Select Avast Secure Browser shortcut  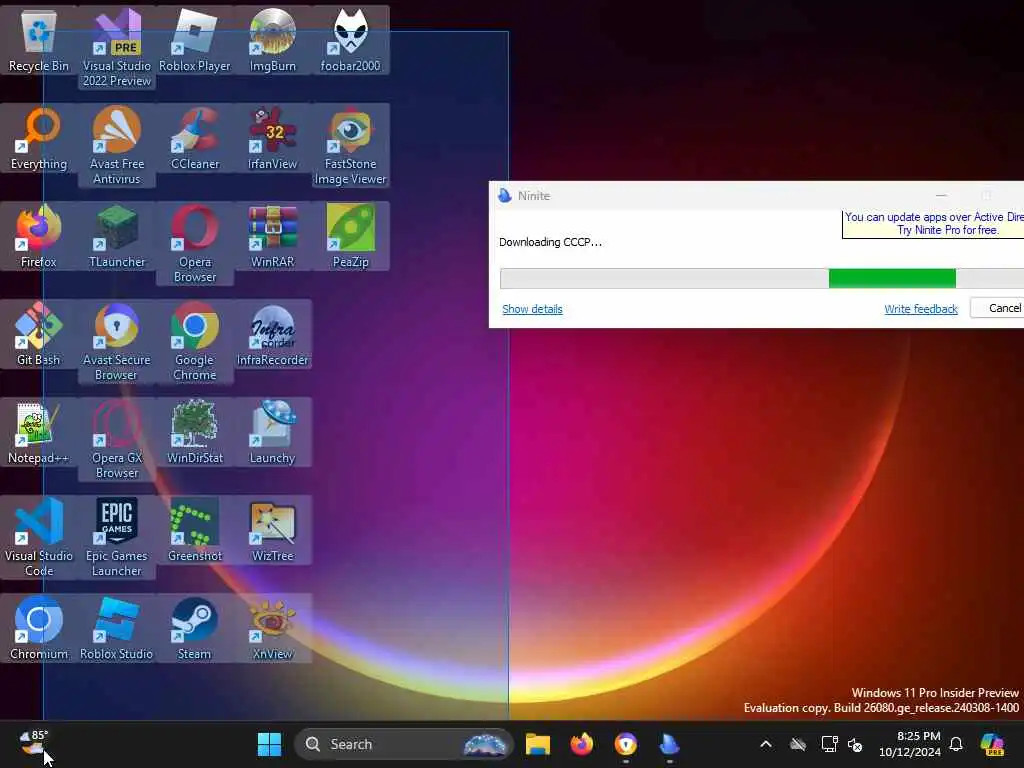pyautogui.click(x=117, y=342)
